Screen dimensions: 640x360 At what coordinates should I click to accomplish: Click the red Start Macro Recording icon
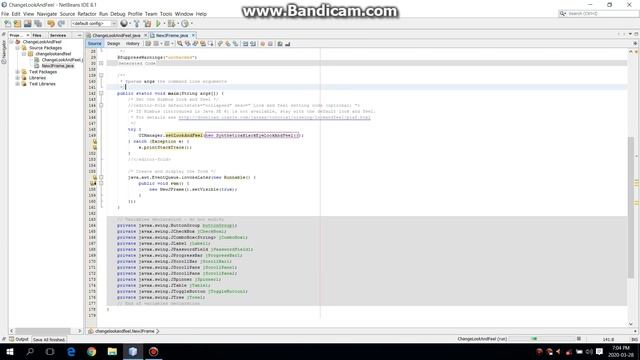coord(262,44)
